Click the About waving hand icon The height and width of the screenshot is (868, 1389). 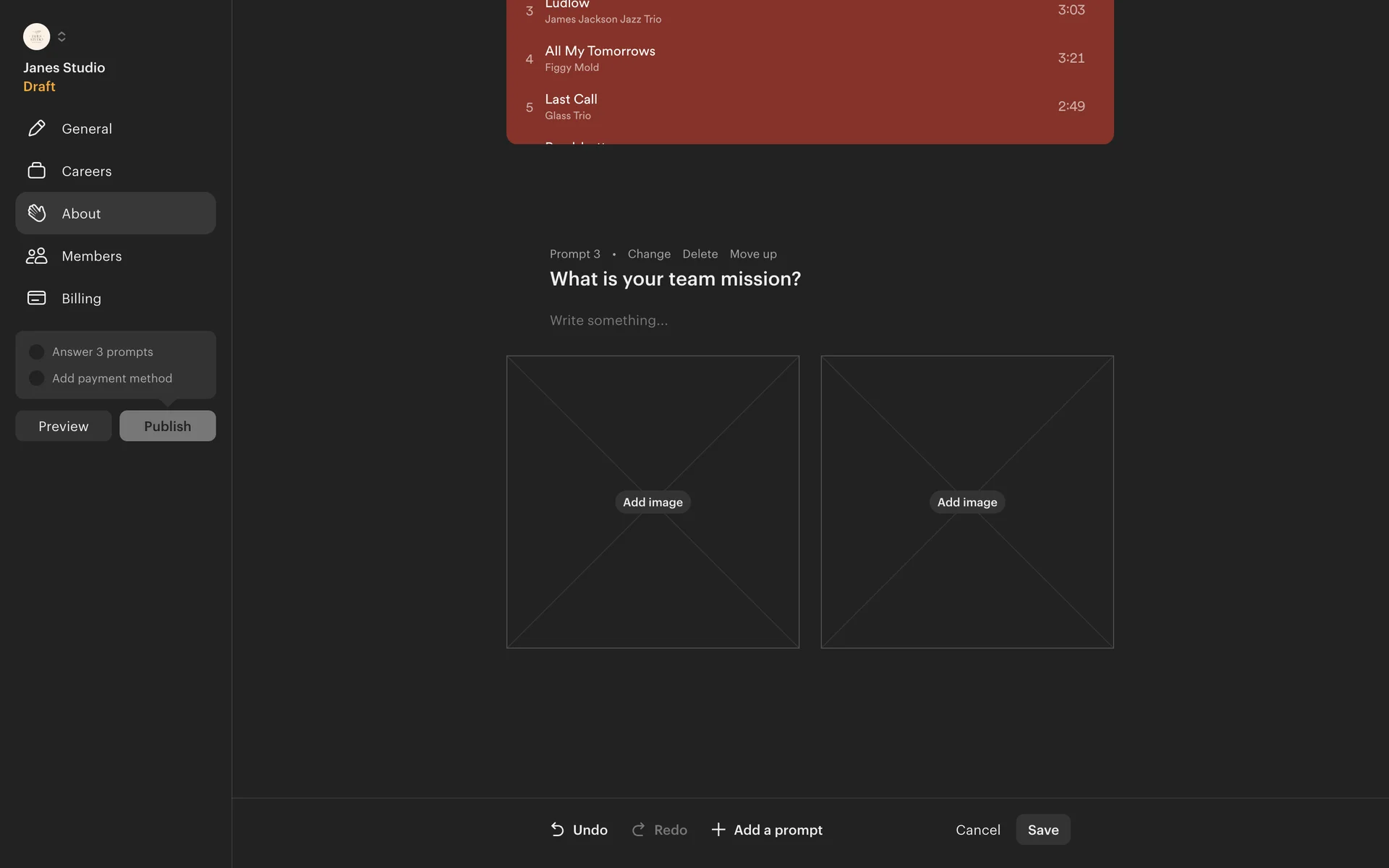pyautogui.click(x=36, y=213)
